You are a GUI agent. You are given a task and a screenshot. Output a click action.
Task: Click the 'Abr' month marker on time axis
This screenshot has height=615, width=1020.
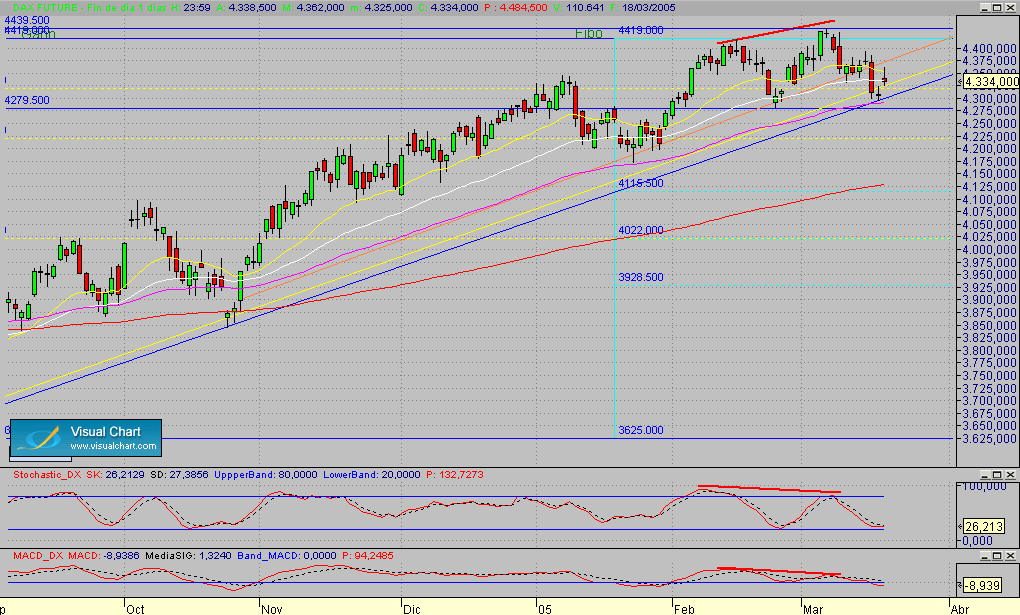pyautogui.click(x=960, y=609)
